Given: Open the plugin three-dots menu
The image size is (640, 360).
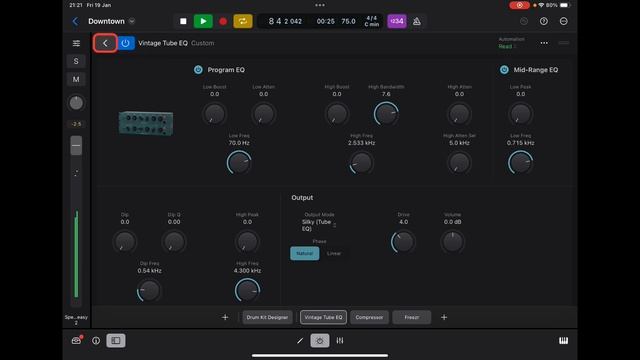Looking at the screenshot, I should (x=544, y=43).
